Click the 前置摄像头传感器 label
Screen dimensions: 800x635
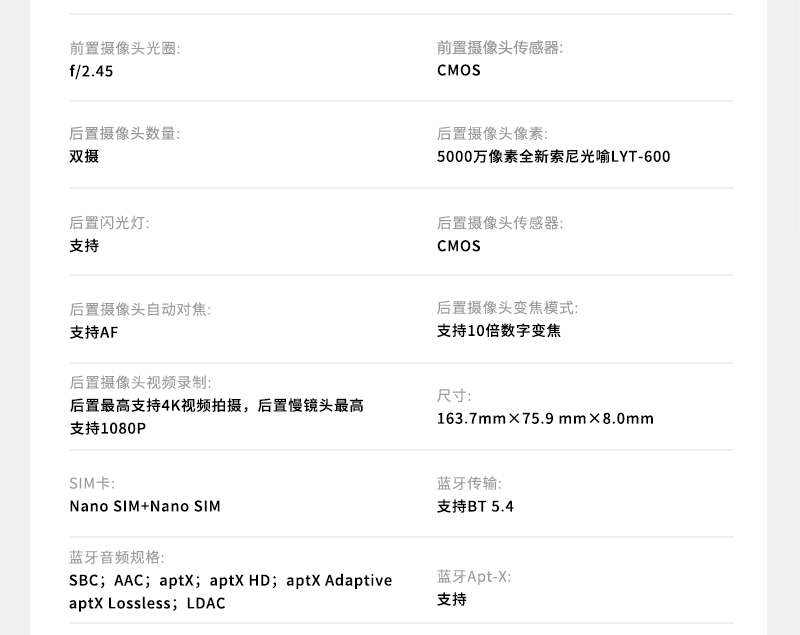coord(499,47)
